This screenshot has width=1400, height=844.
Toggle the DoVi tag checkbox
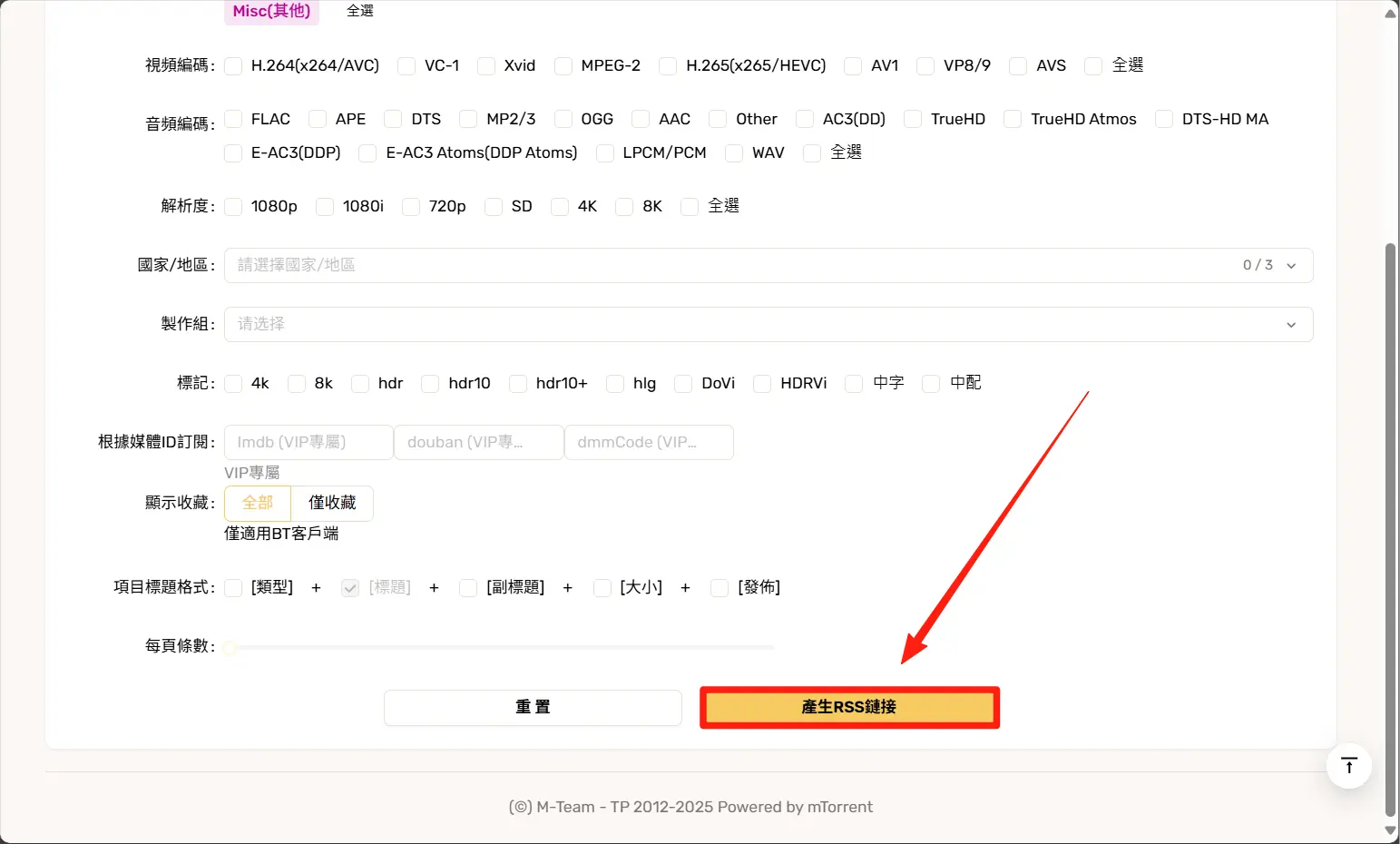684,384
